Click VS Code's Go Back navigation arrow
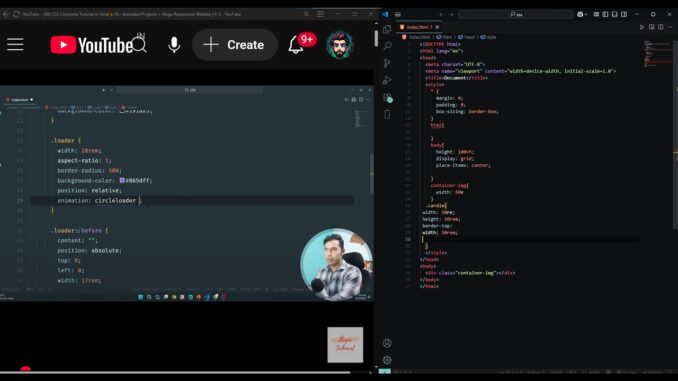The image size is (678, 381). pos(441,14)
